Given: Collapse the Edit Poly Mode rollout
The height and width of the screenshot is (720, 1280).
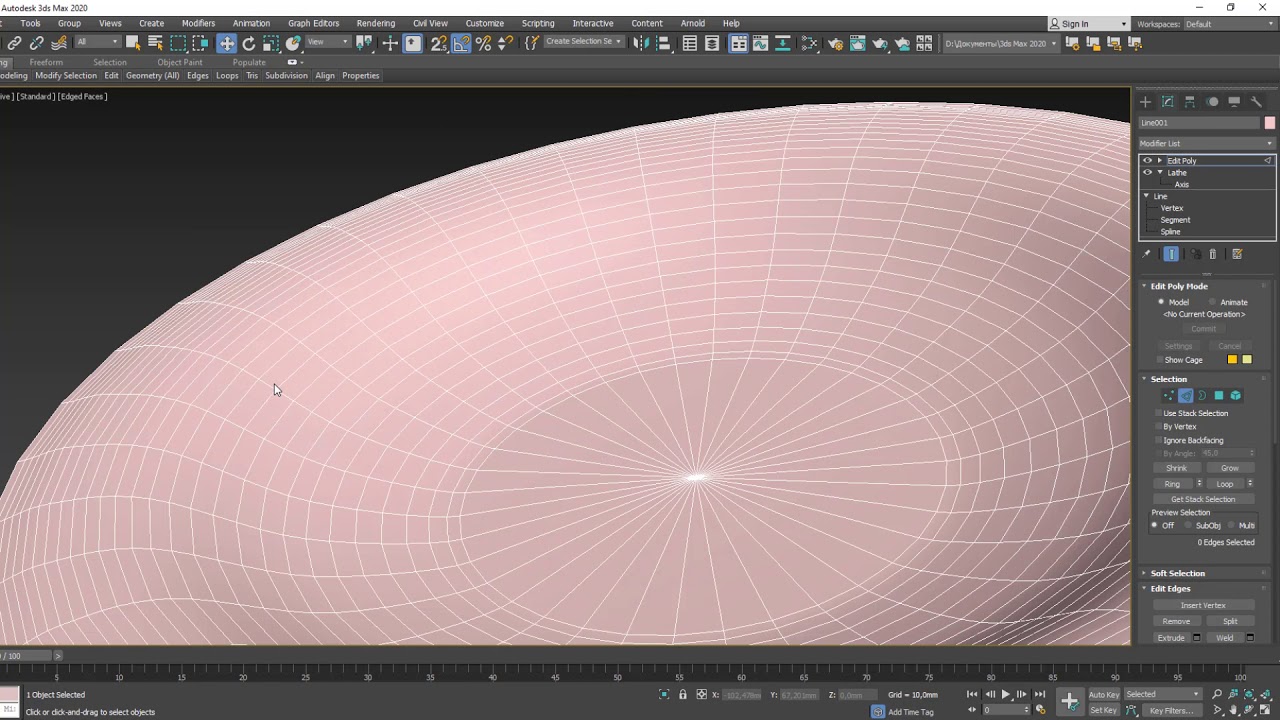Looking at the screenshot, I should pos(1144,286).
